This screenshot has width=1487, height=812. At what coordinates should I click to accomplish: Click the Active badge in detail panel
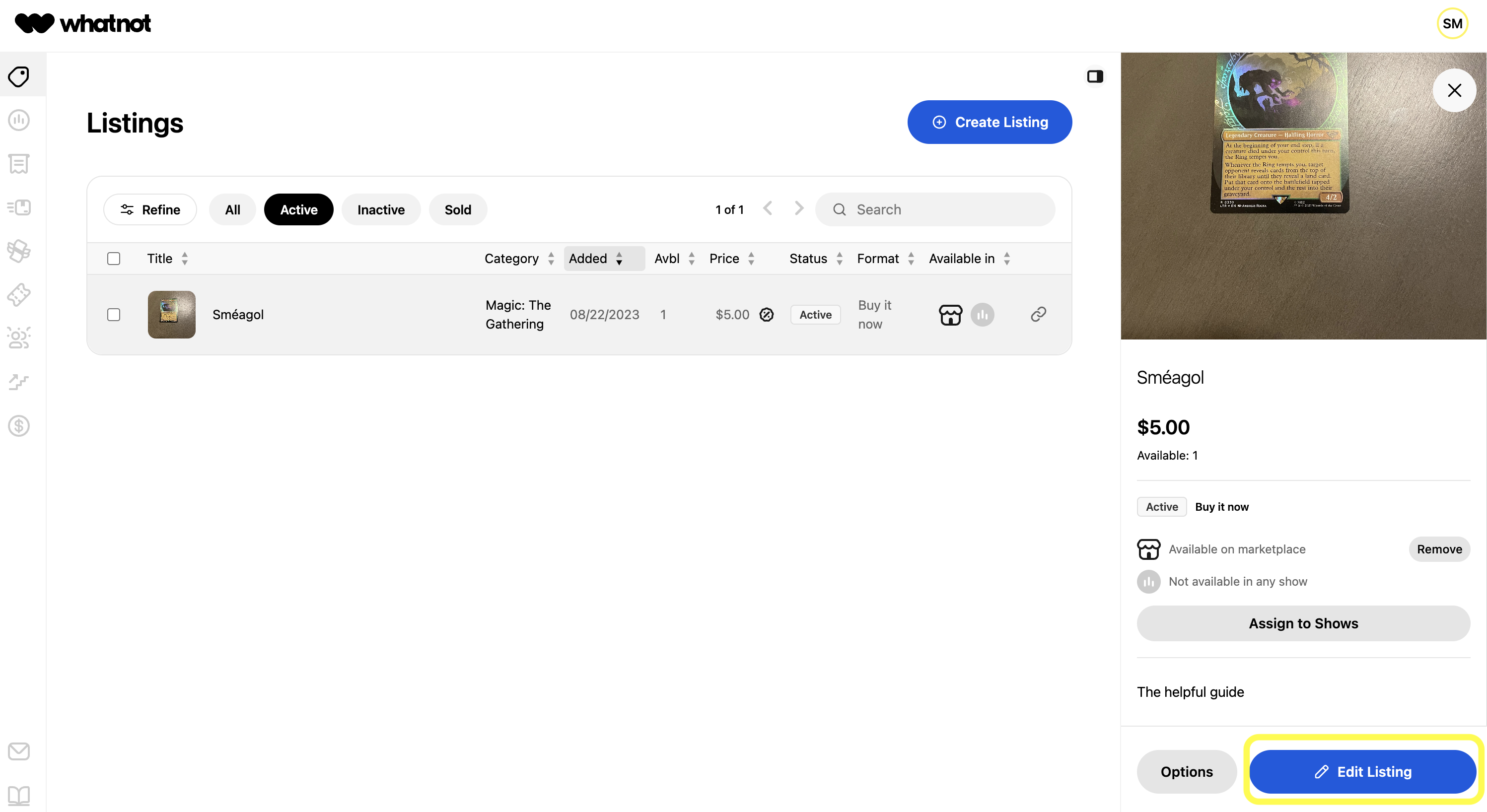click(1161, 507)
